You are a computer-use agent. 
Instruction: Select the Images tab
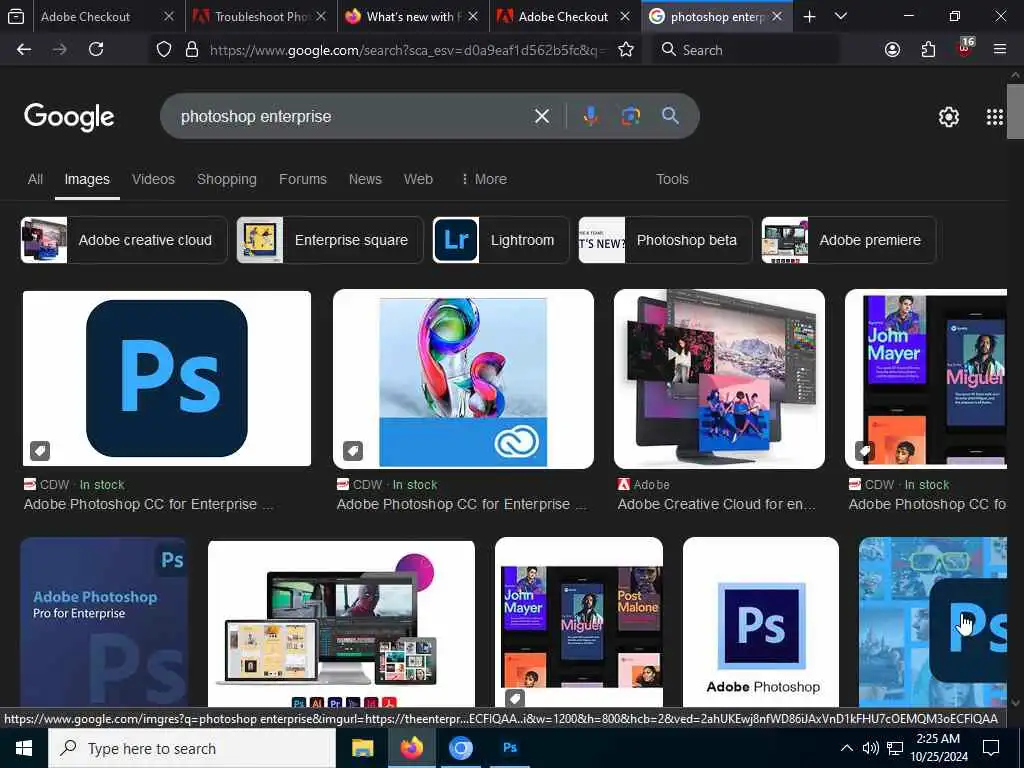click(87, 179)
